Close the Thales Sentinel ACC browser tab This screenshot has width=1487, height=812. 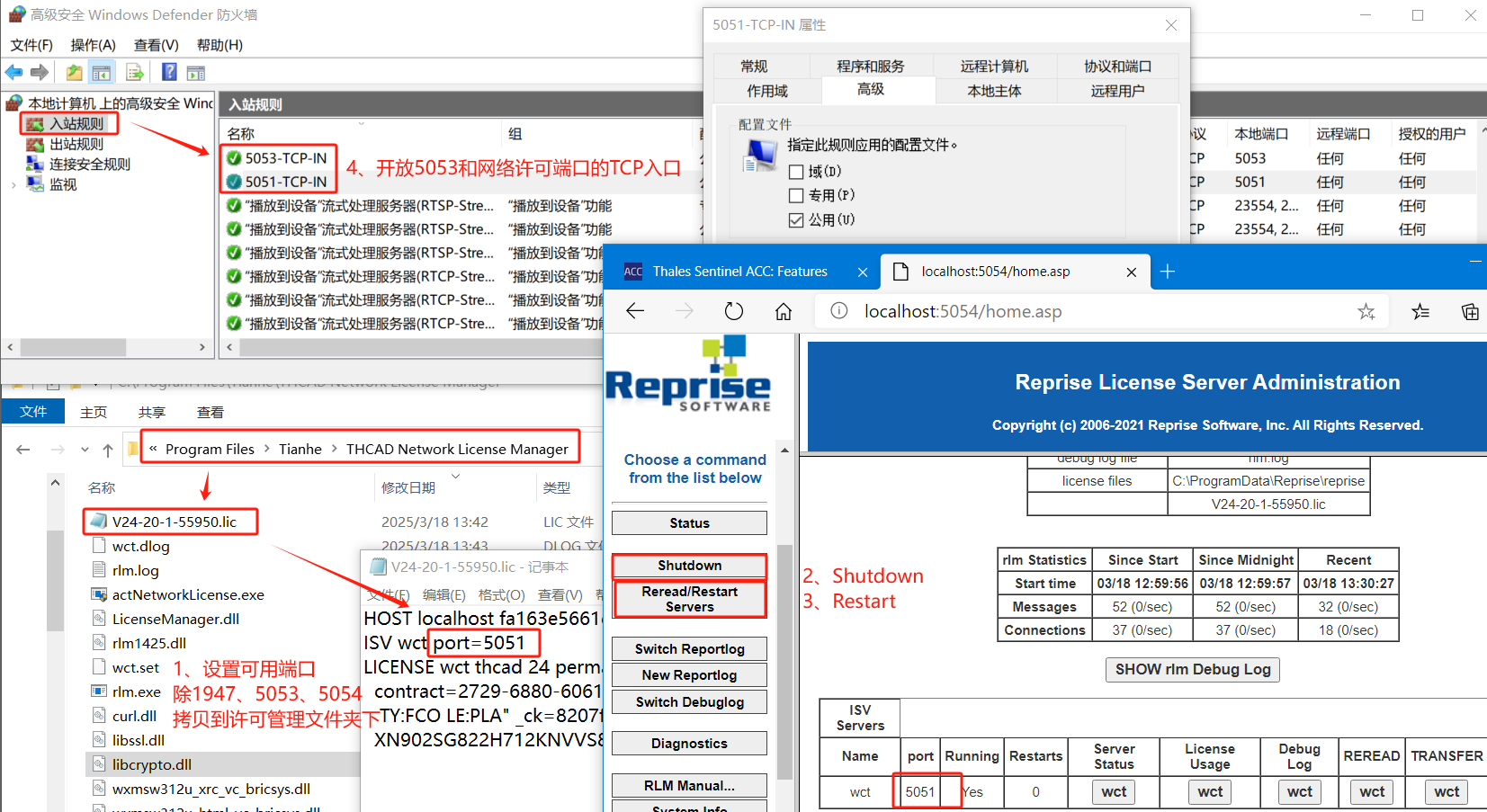pyautogui.click(x=863, y=272)
